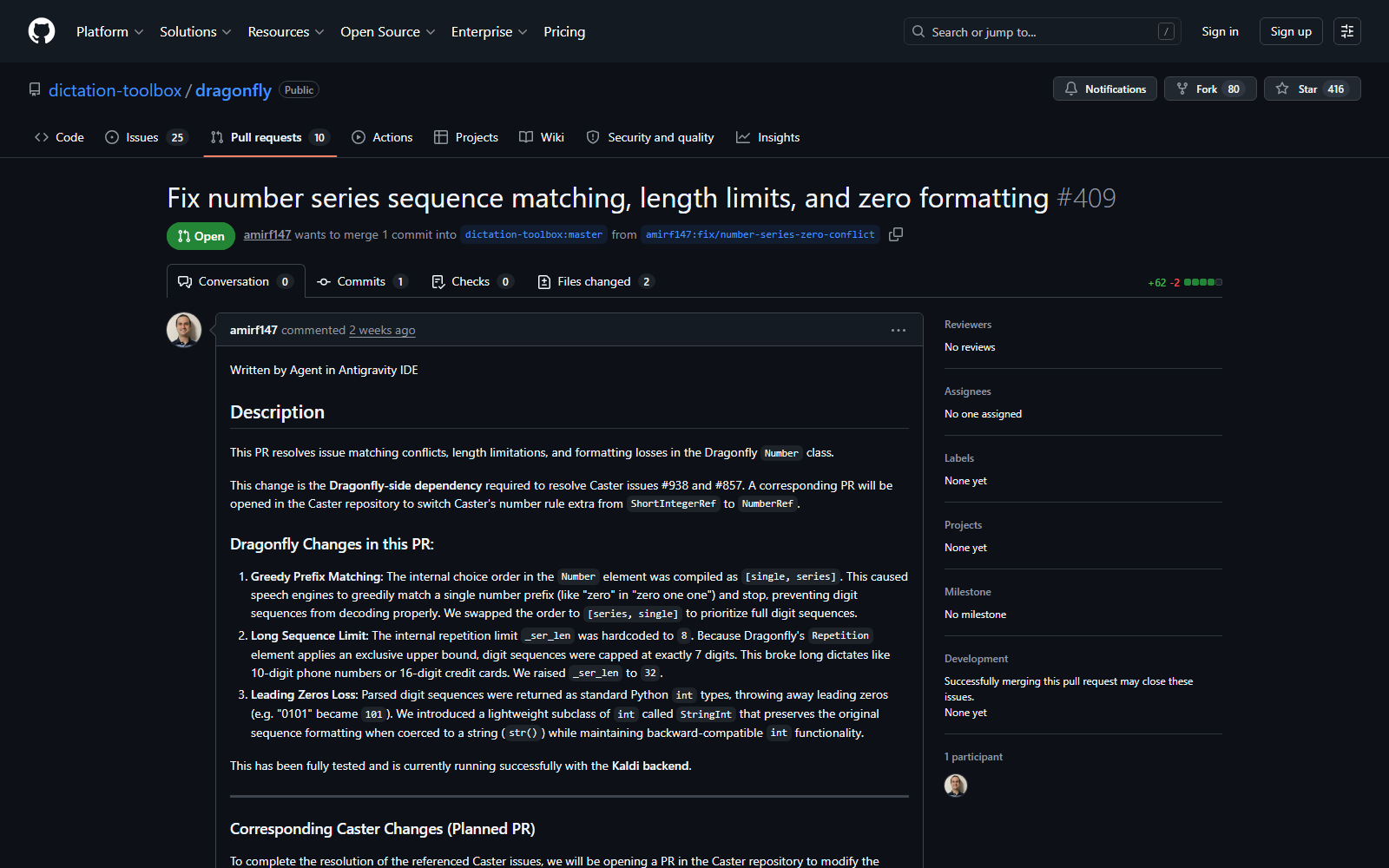Expand the Enterprise menu
Screen dimensions: 1389x868
[489, 31]
